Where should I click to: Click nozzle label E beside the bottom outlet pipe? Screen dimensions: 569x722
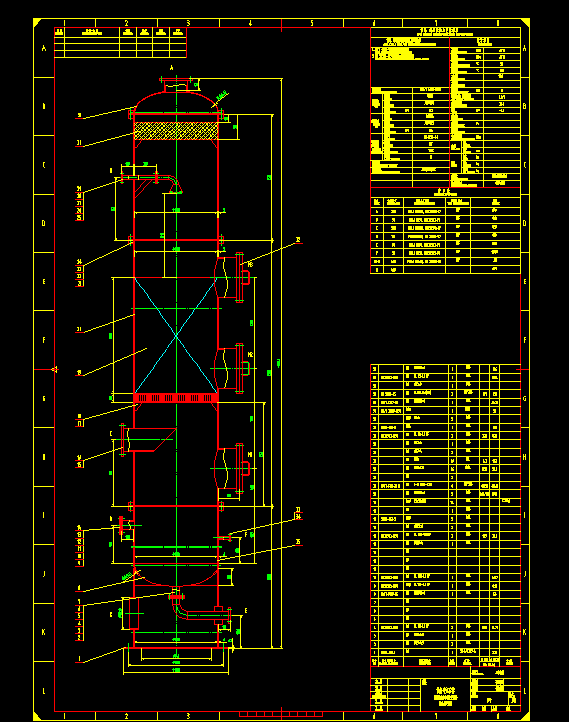click(246, 611)
